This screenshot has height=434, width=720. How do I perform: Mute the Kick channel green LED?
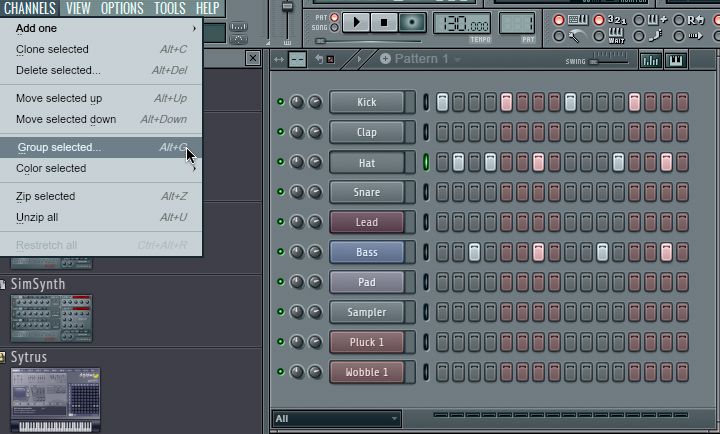(281, 101)
